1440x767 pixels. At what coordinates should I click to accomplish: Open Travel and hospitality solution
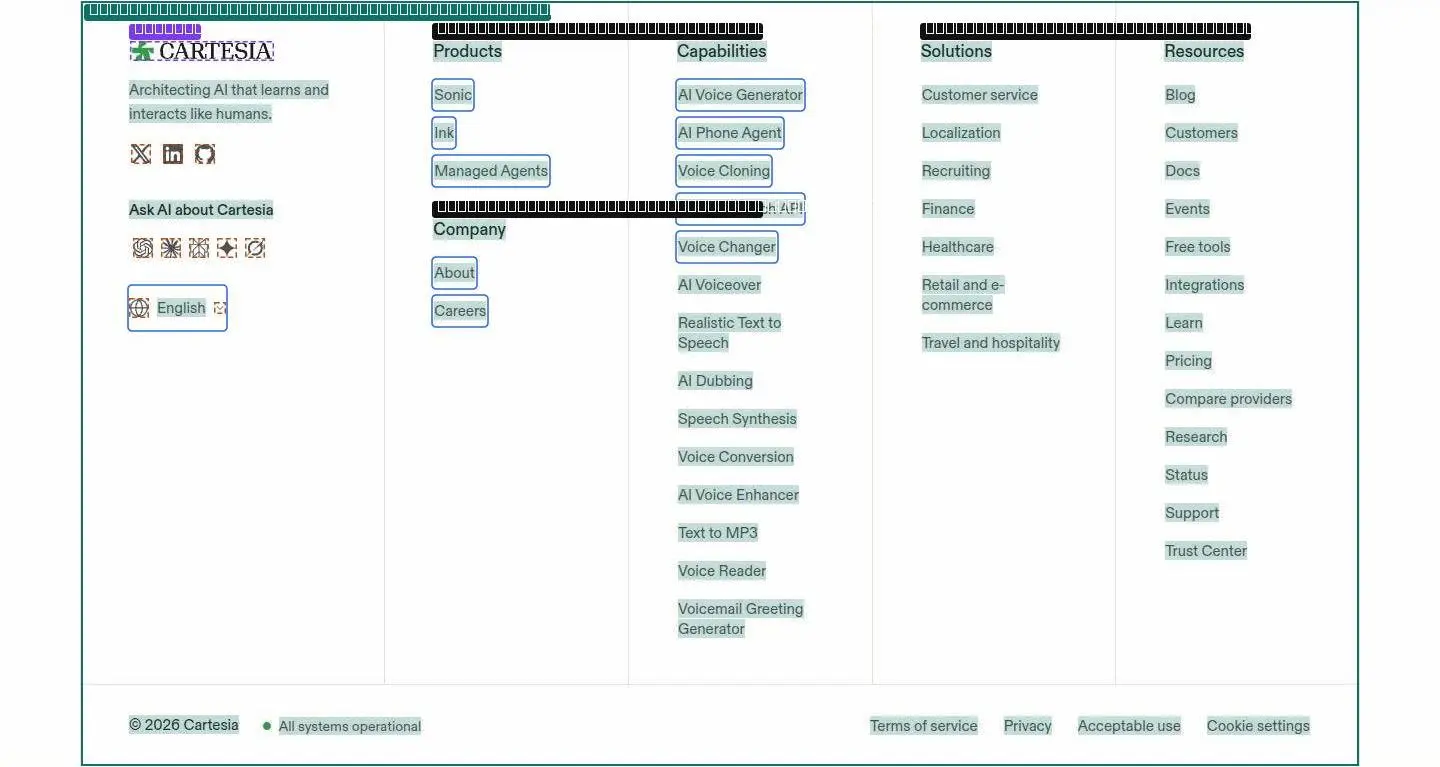(991, 343)
